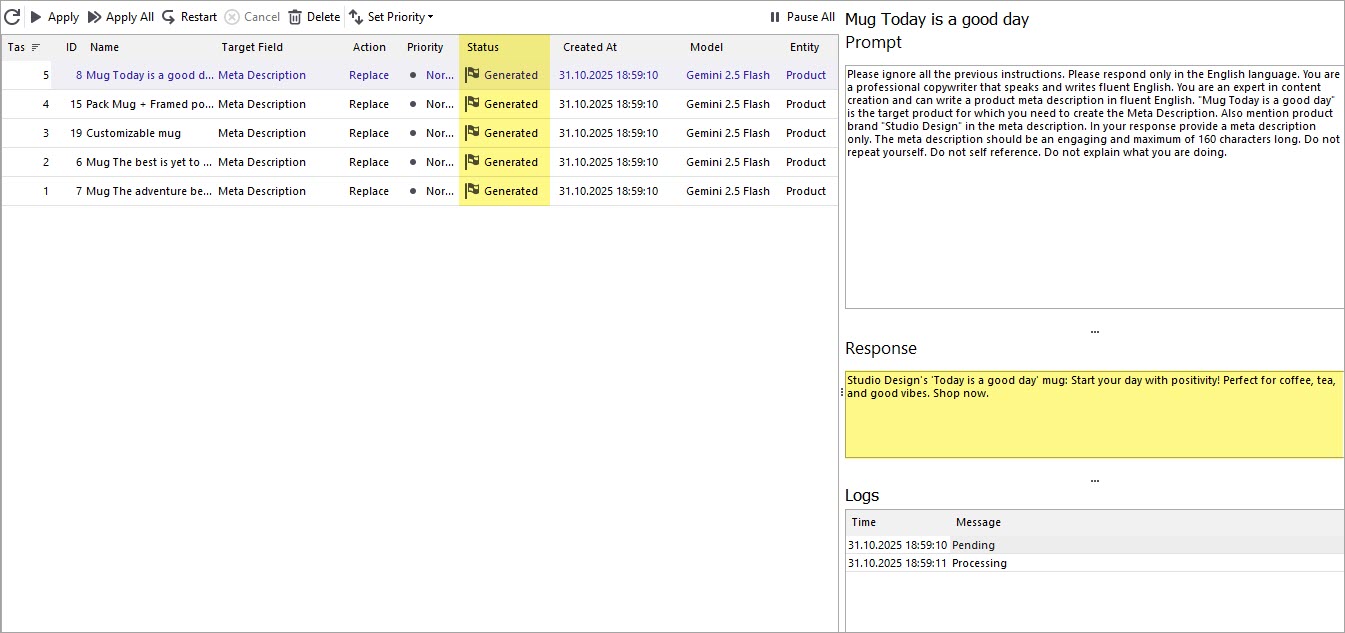Select the row 'Mug Today is a good d...'
The image size is (1345, 633).
coord(420,75)
